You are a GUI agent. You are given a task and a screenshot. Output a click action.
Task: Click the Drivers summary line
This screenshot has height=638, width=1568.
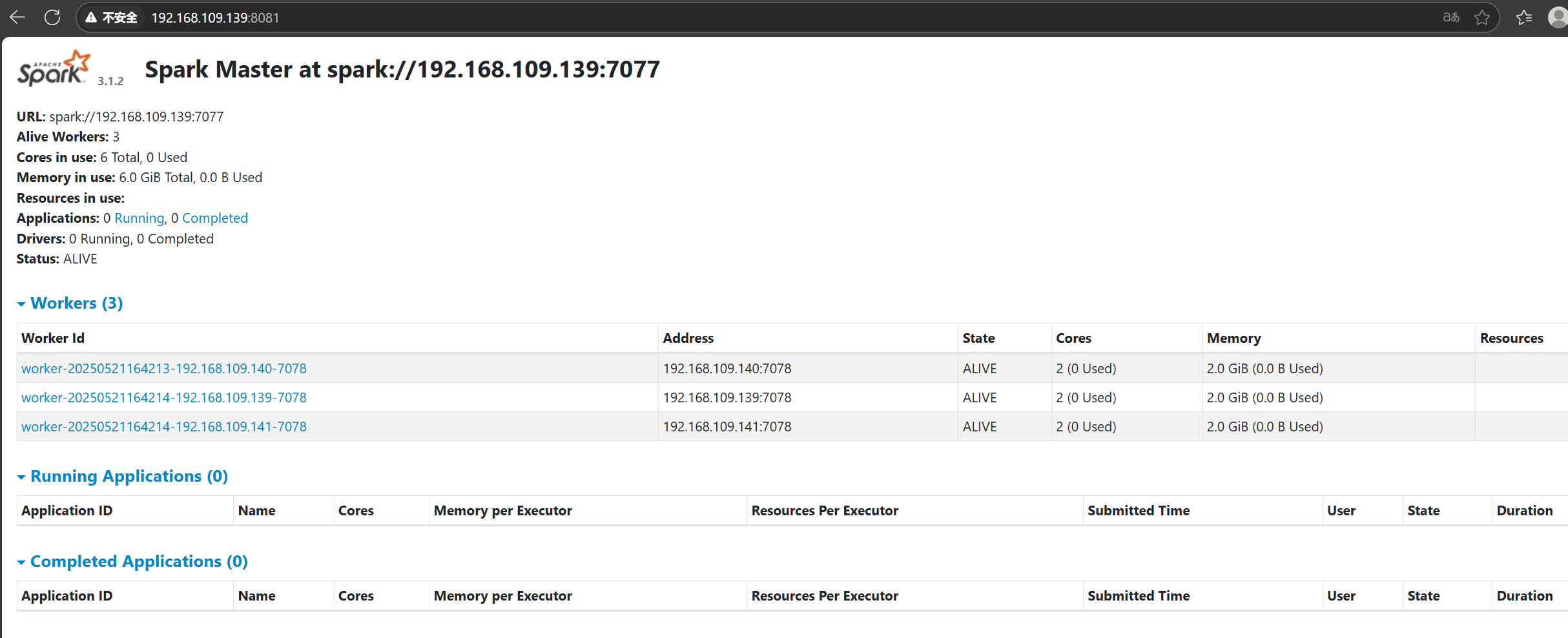coord(115,239)
